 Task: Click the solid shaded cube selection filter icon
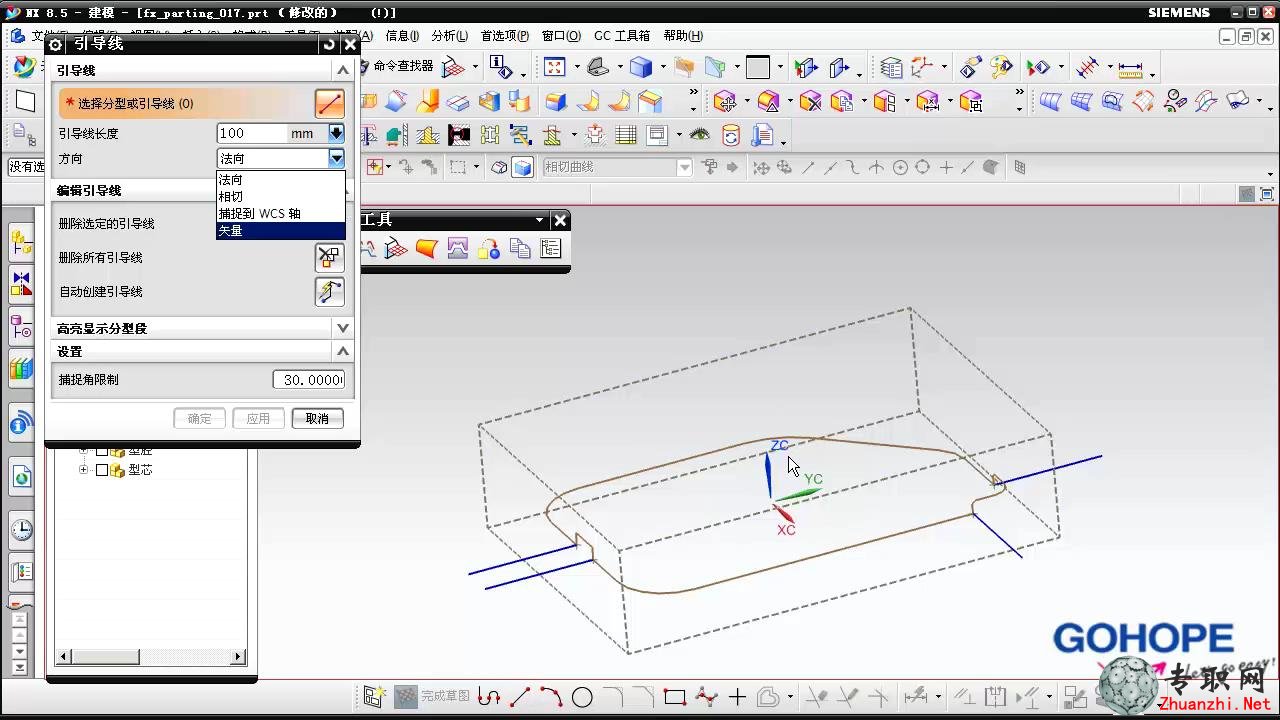click(x=522, y=167)
